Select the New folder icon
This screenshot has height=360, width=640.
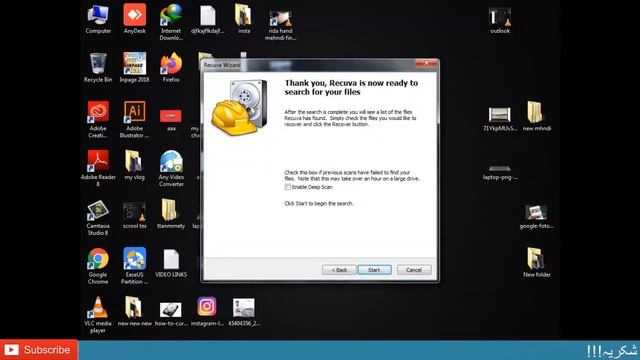tap(537, 262)
